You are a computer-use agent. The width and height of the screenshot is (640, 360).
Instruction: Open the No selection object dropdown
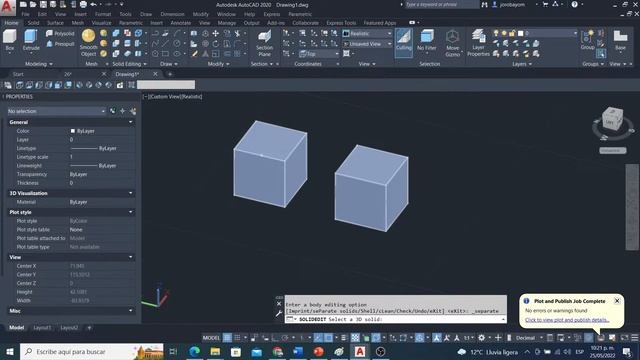[56, 111]
